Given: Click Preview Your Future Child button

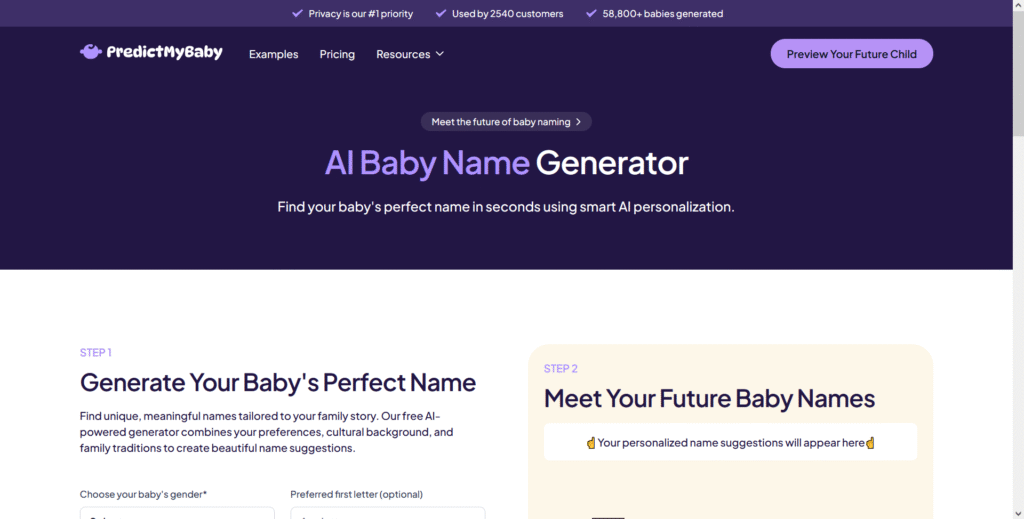Looking at the screenshot, I should coord(852,54).
